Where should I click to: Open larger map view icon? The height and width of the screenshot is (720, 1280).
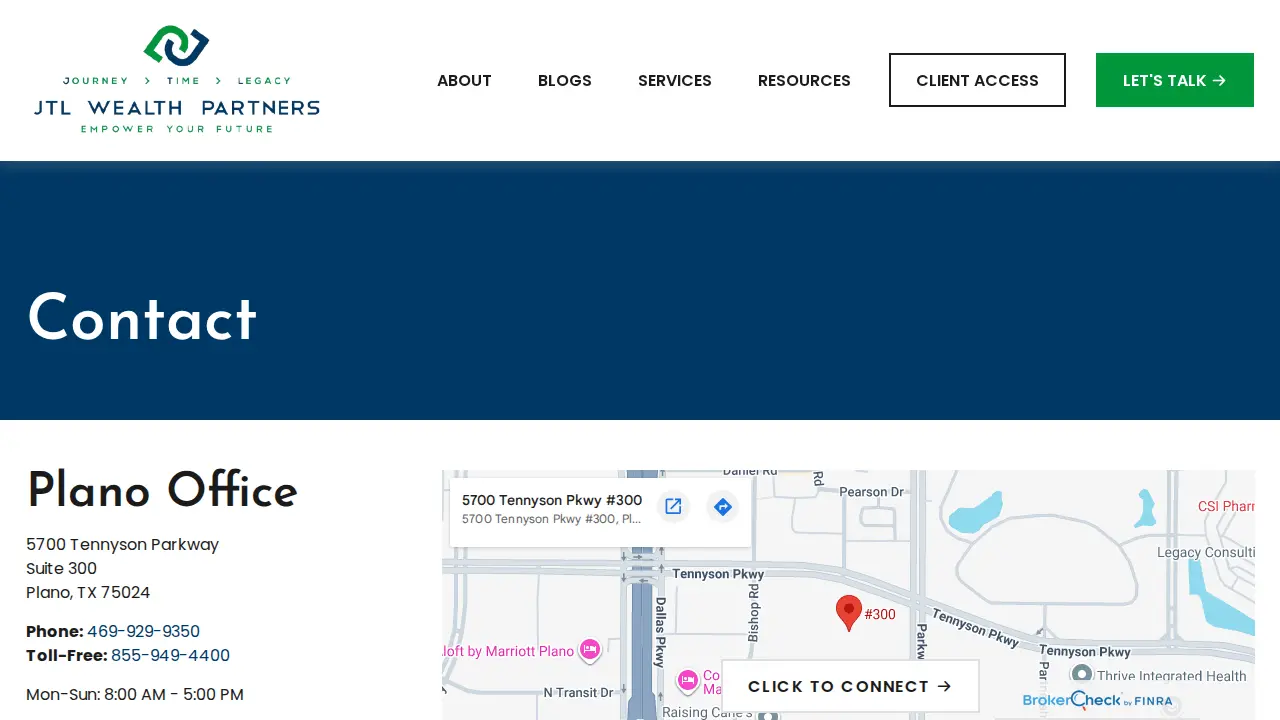tap(673, 507)
